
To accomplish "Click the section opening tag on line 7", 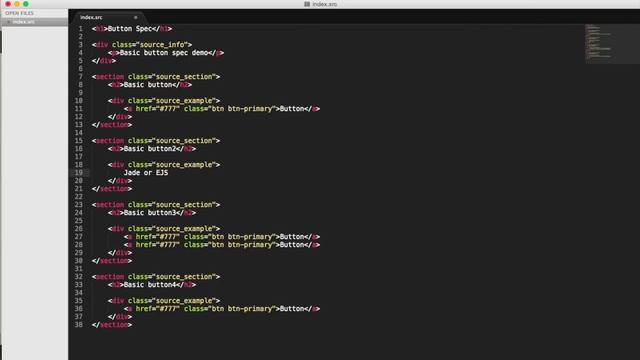I will 156,77.
